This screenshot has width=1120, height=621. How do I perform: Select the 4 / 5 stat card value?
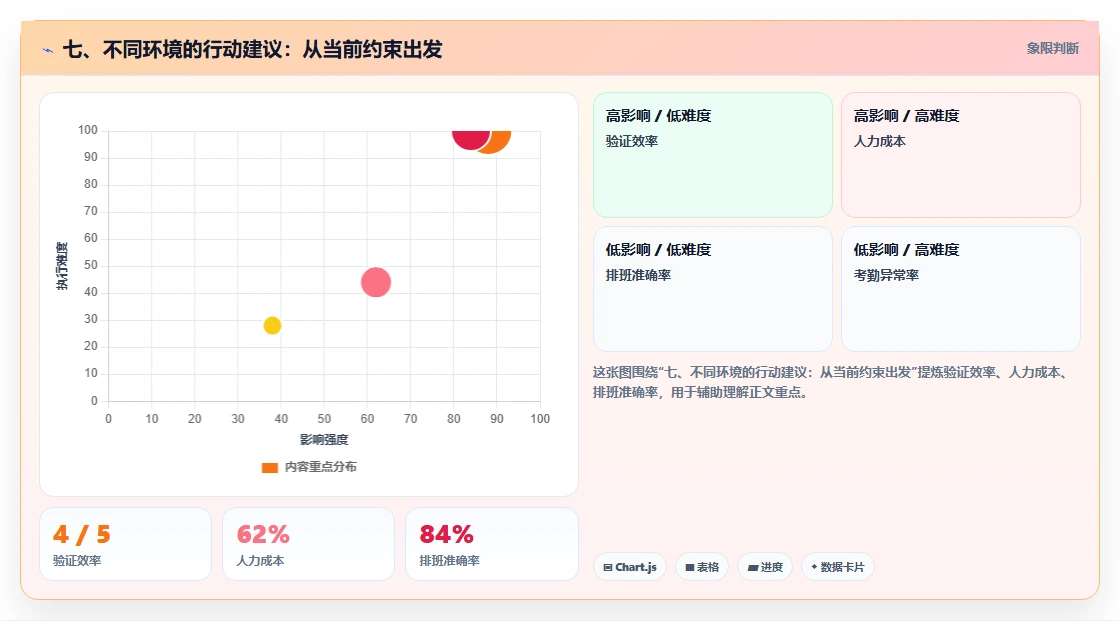coord(81,535)
